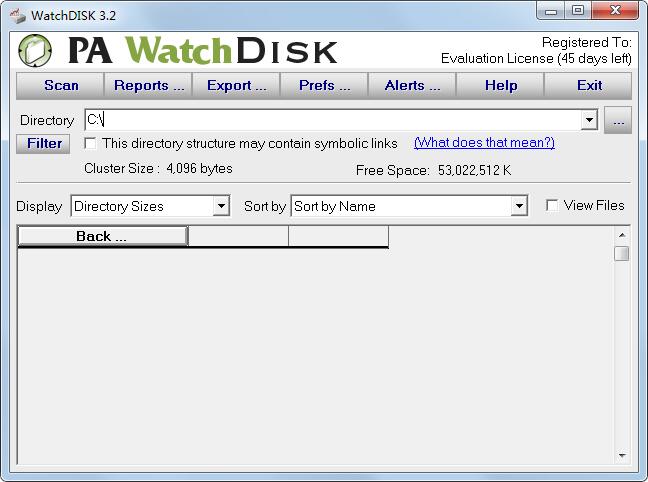
Task: Open the Alerts configuration
Action: (412, 85)
